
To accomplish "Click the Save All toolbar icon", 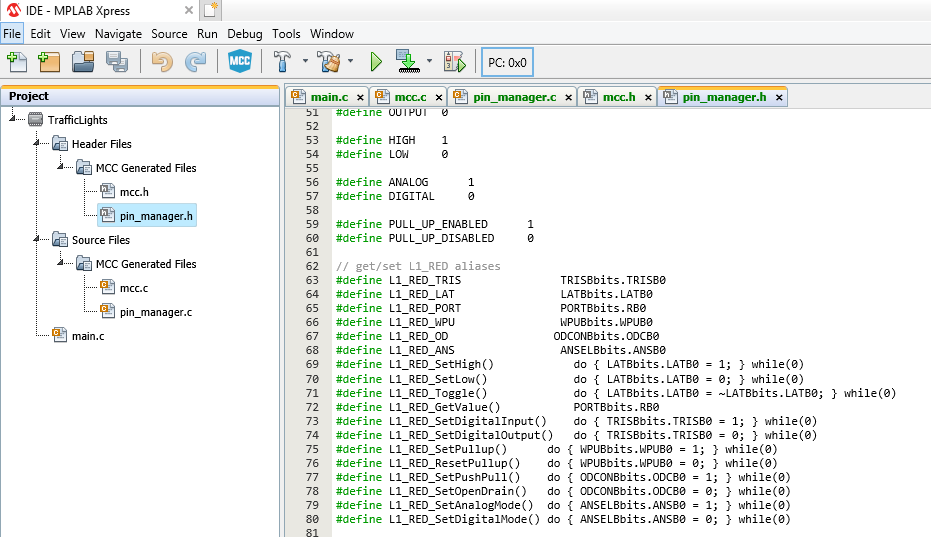I will (x=117, y=62).
